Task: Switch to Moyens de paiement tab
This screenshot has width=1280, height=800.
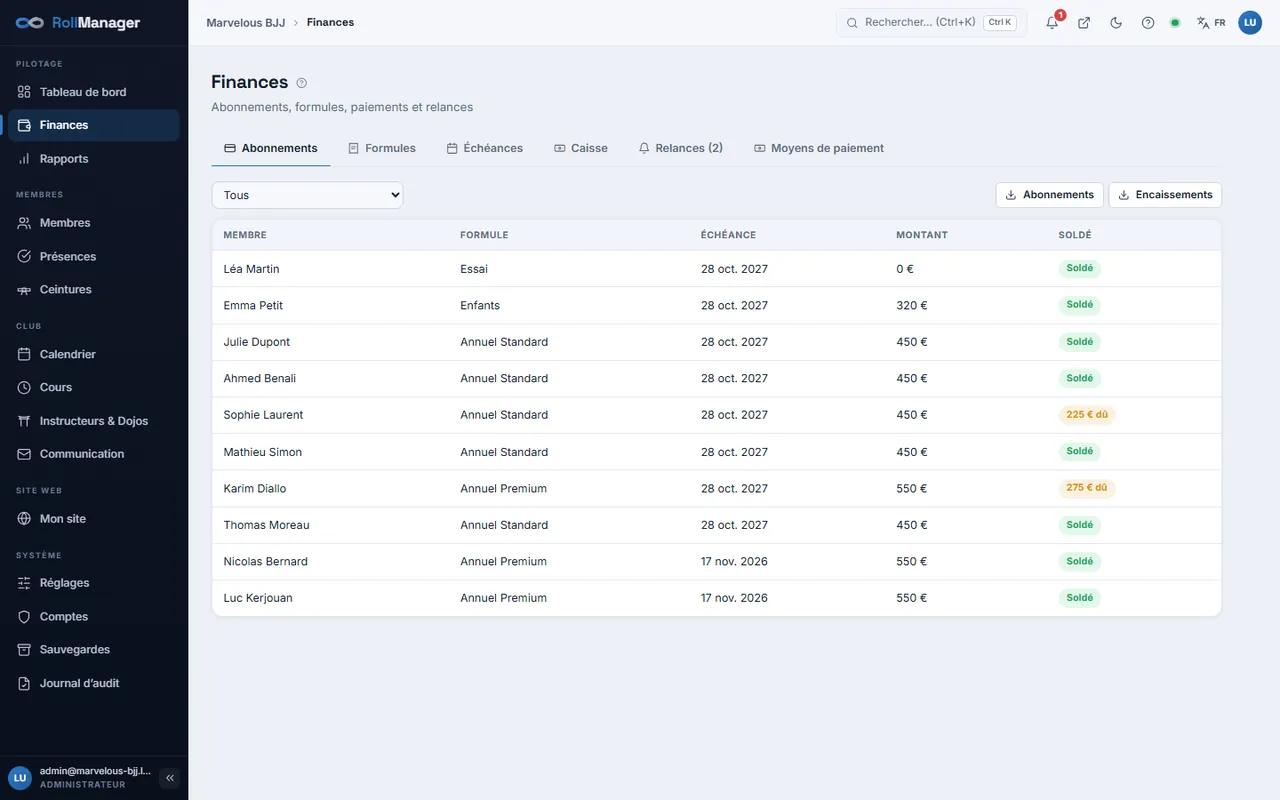Action: (x=818, y=148)
